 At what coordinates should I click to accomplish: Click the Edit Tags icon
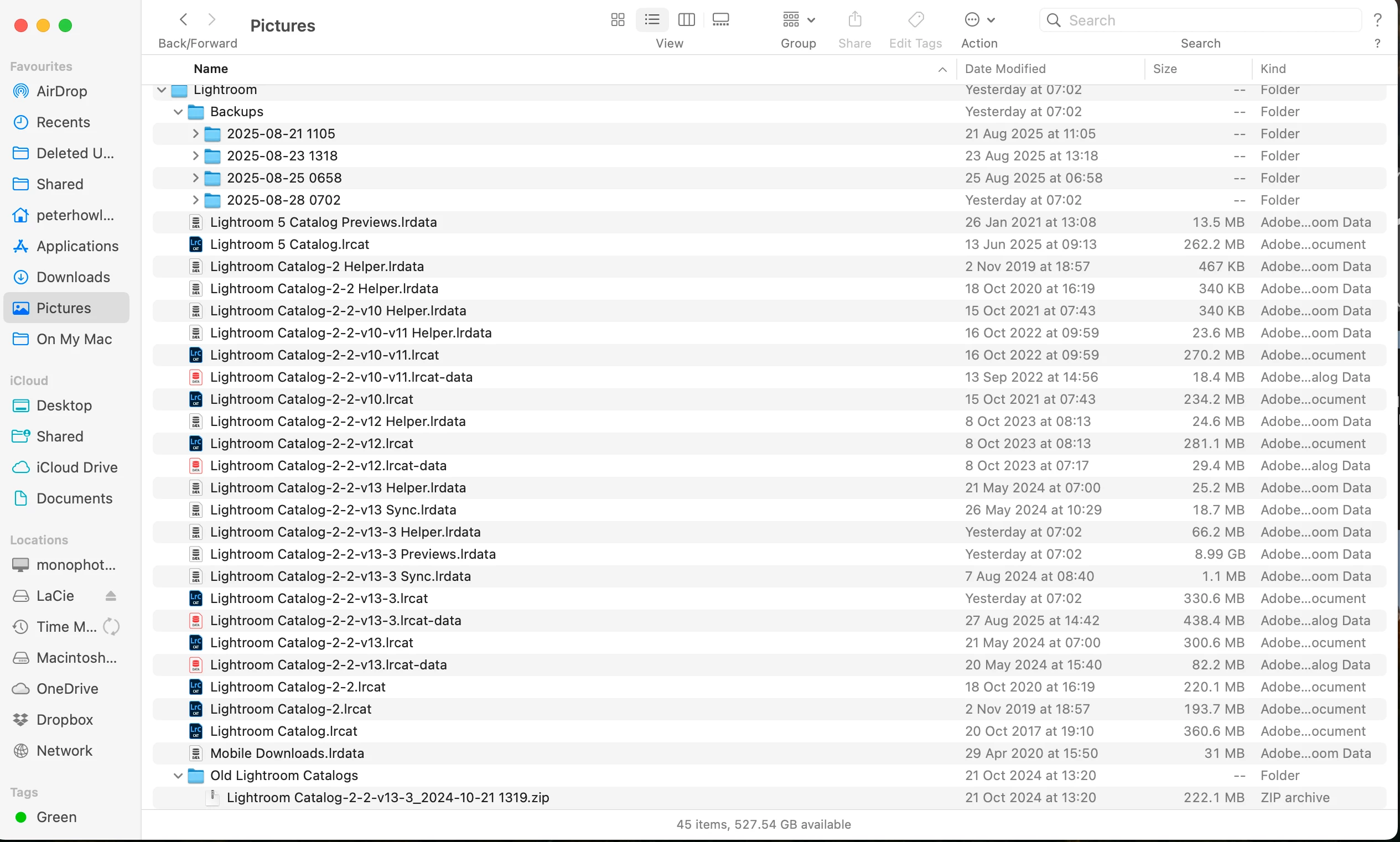pyautogui.click(x=915, y=20)
